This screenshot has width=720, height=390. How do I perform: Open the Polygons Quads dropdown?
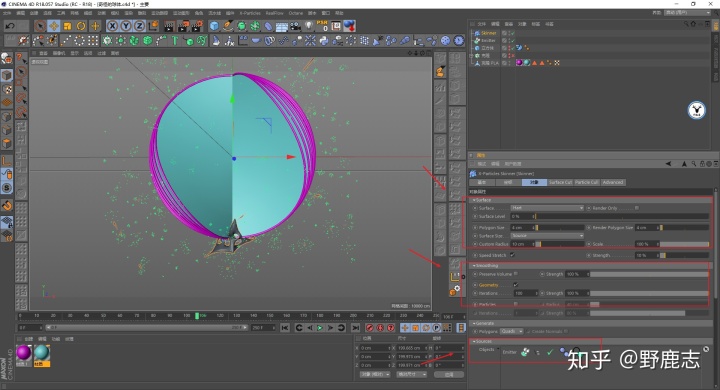[512, 331]
